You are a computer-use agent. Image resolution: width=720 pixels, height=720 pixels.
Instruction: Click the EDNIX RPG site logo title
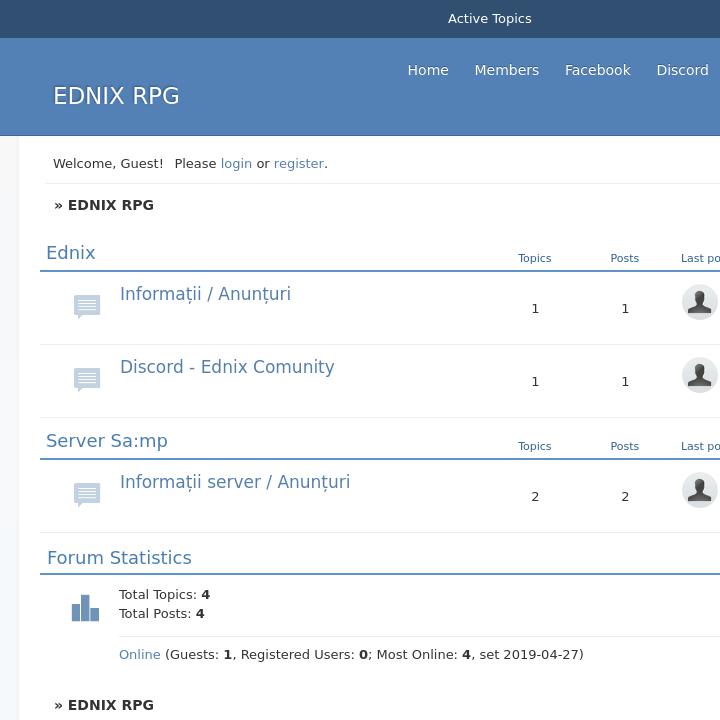(x=116, y=96)
